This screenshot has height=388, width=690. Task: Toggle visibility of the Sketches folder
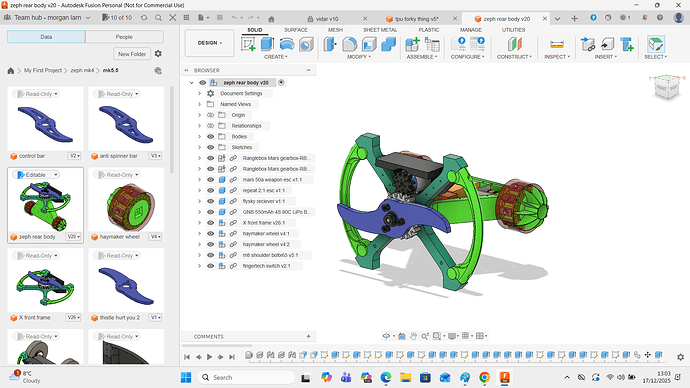pos(210,147)
